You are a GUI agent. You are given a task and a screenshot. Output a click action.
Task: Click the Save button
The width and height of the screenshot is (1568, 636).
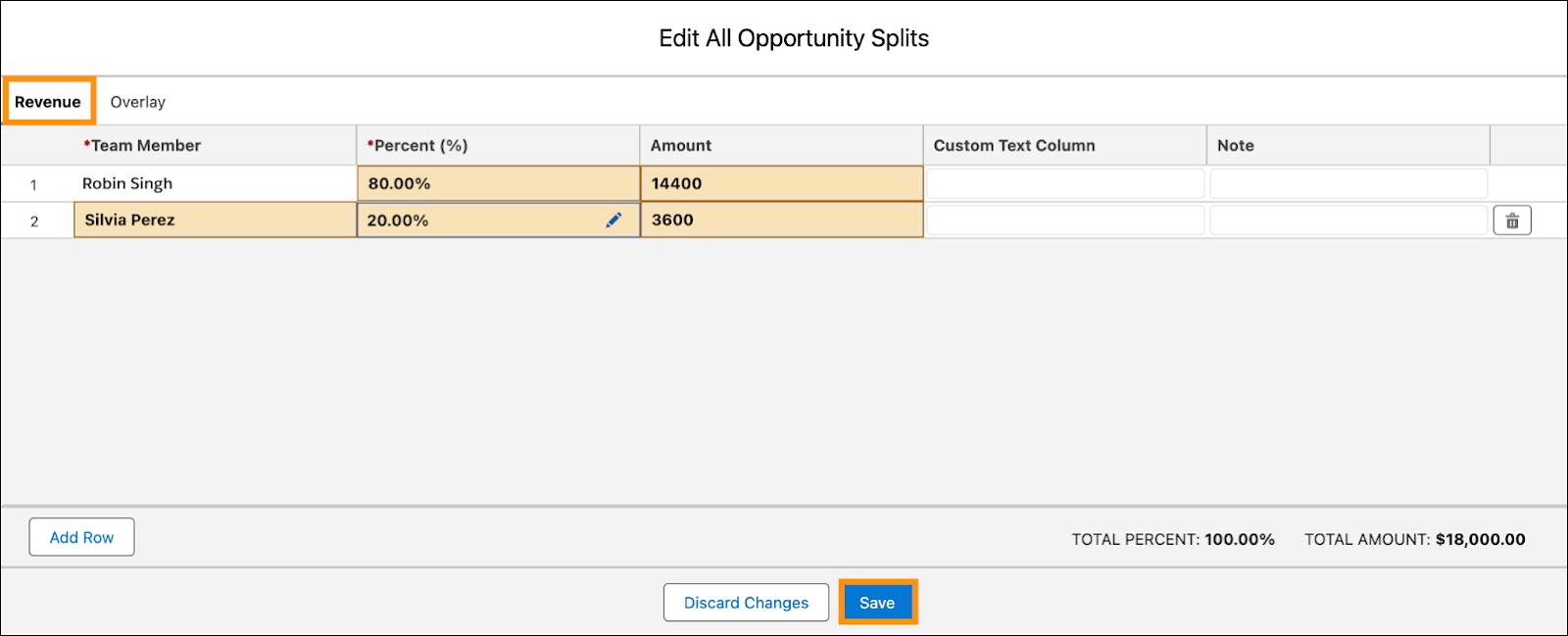click(877, 603)
